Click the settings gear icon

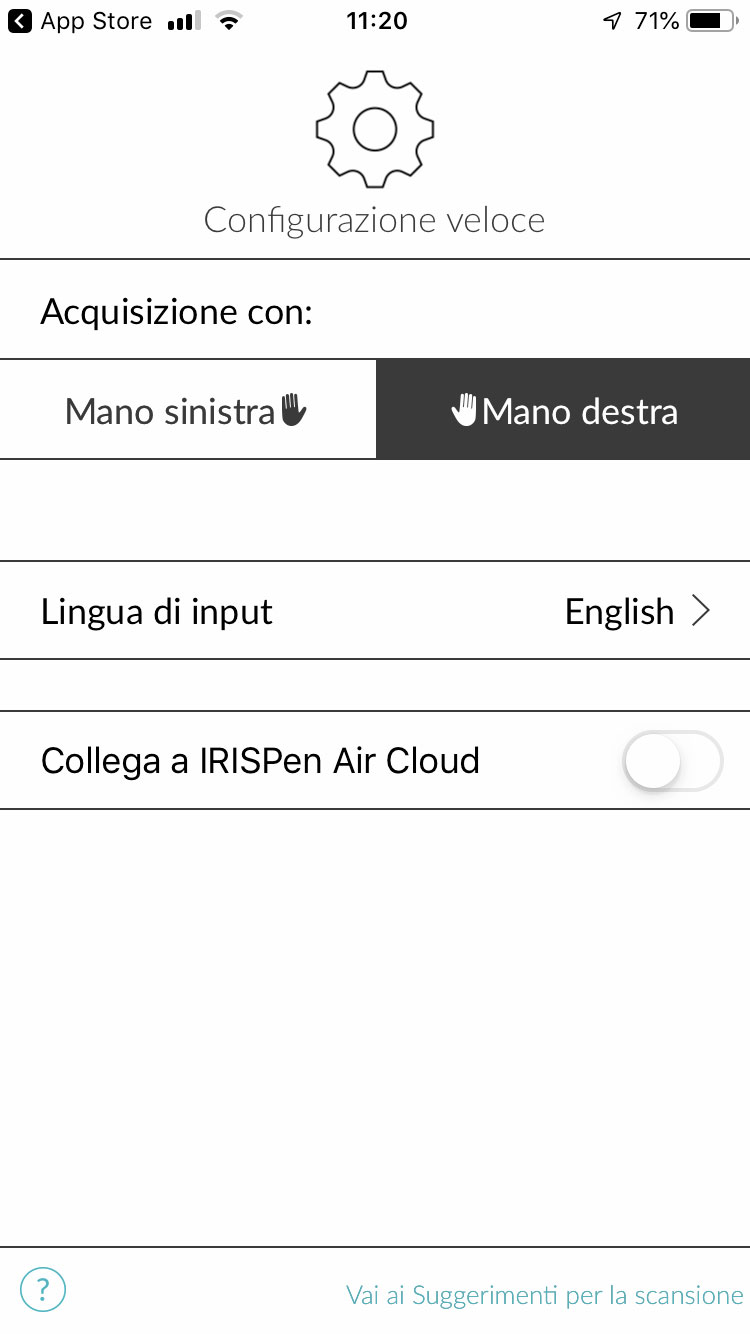point(375,128)
